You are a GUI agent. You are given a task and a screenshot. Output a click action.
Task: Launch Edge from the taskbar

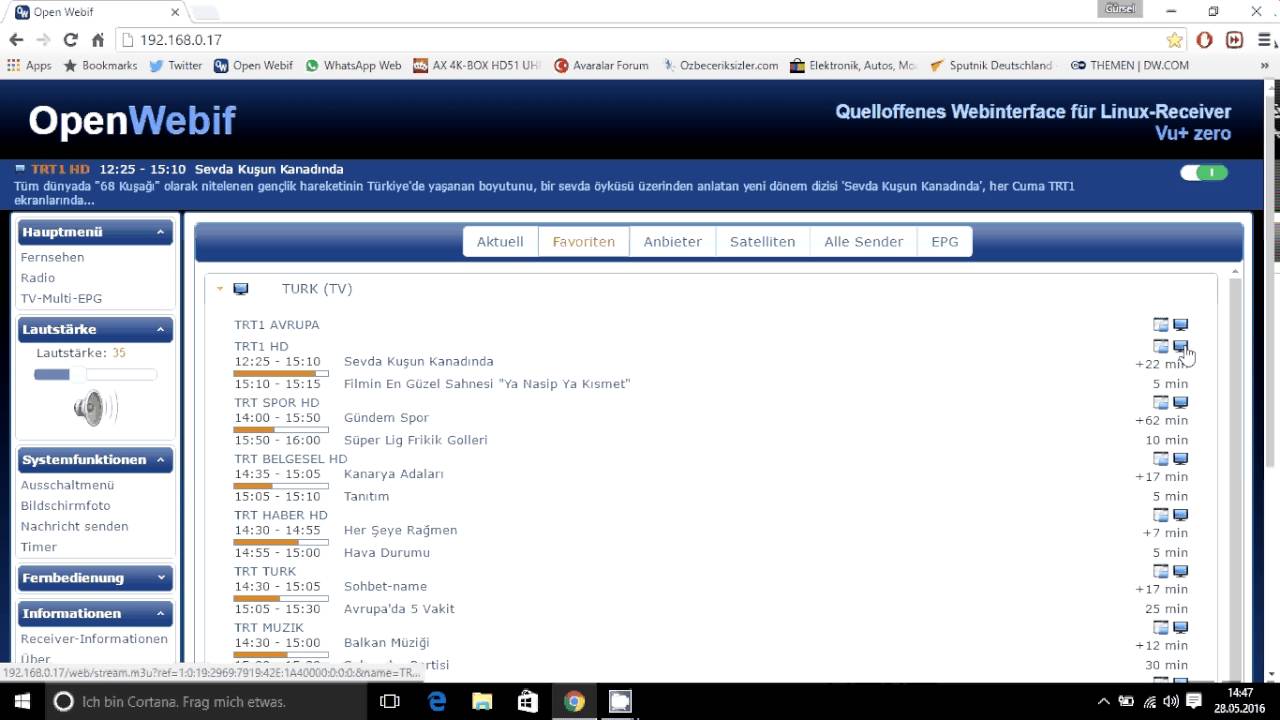(x=437, y=701)
